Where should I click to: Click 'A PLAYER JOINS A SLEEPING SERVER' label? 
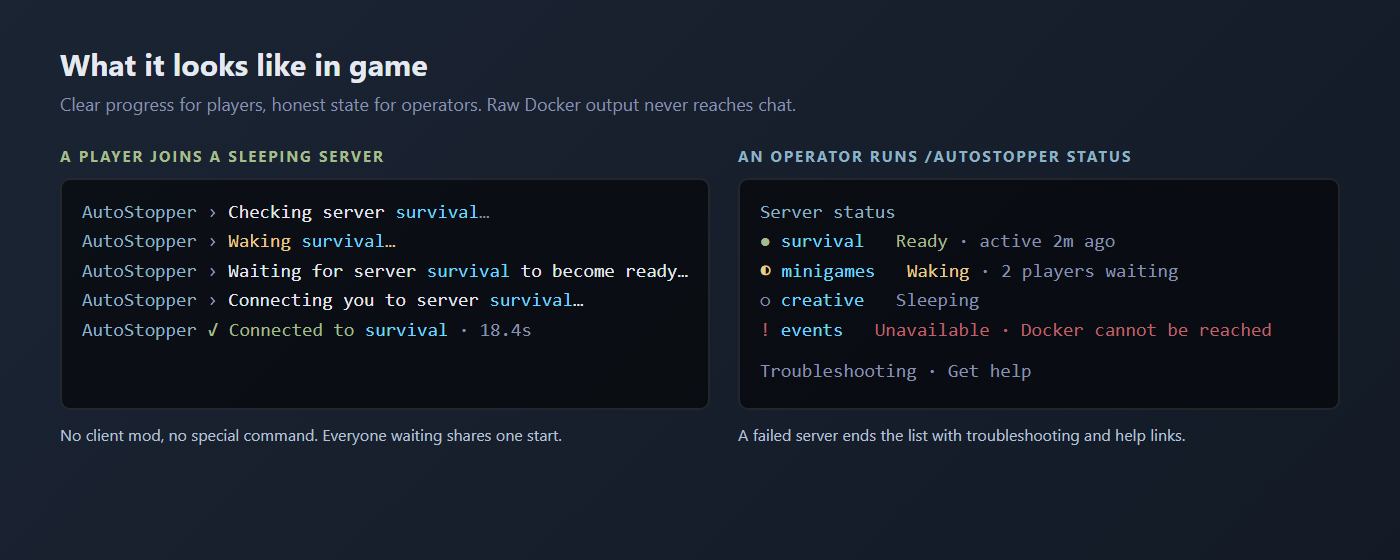(222, 157)
